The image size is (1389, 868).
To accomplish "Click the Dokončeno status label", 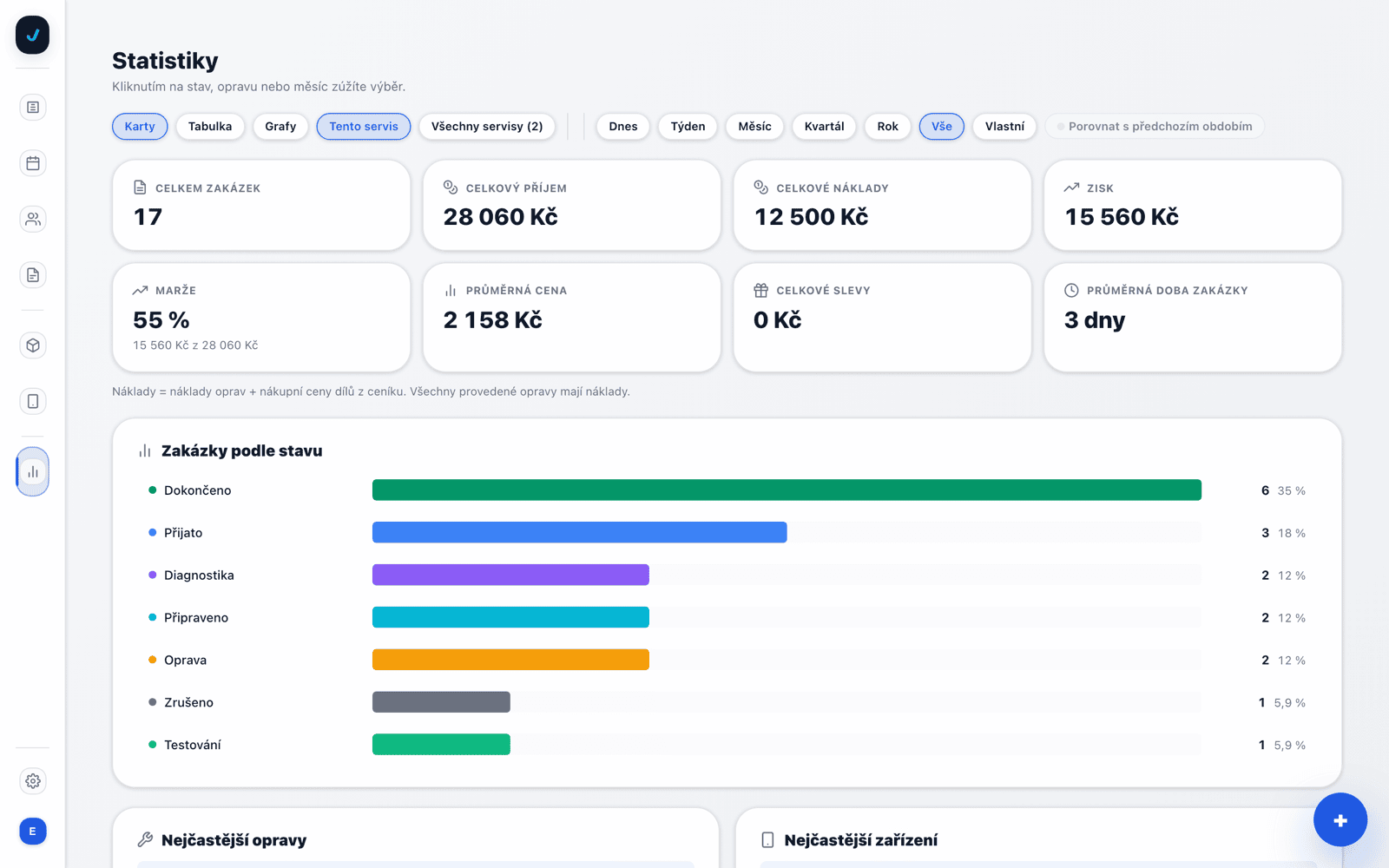I will (x=198, y=490).
